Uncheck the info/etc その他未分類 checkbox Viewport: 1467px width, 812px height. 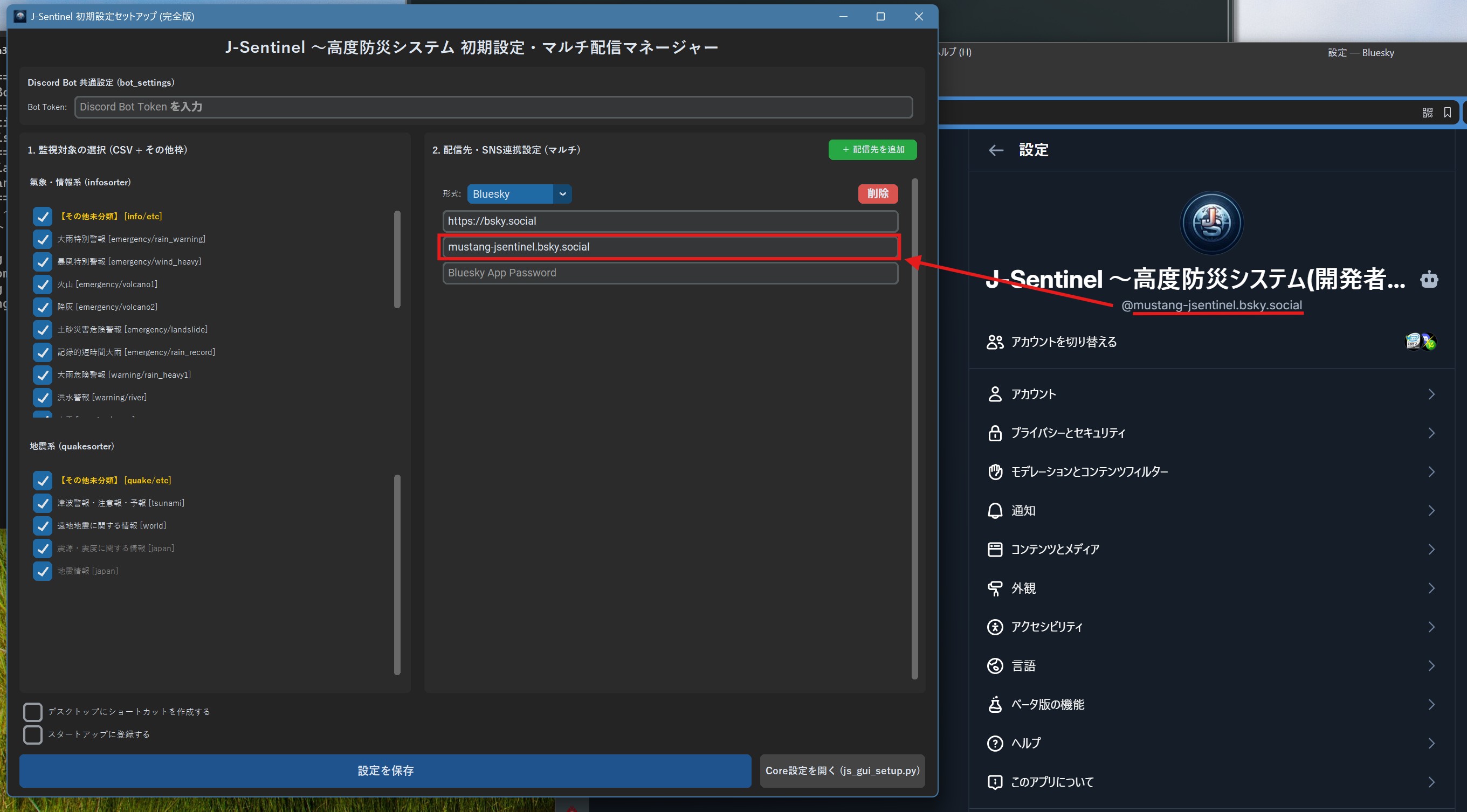coord(43,216)
